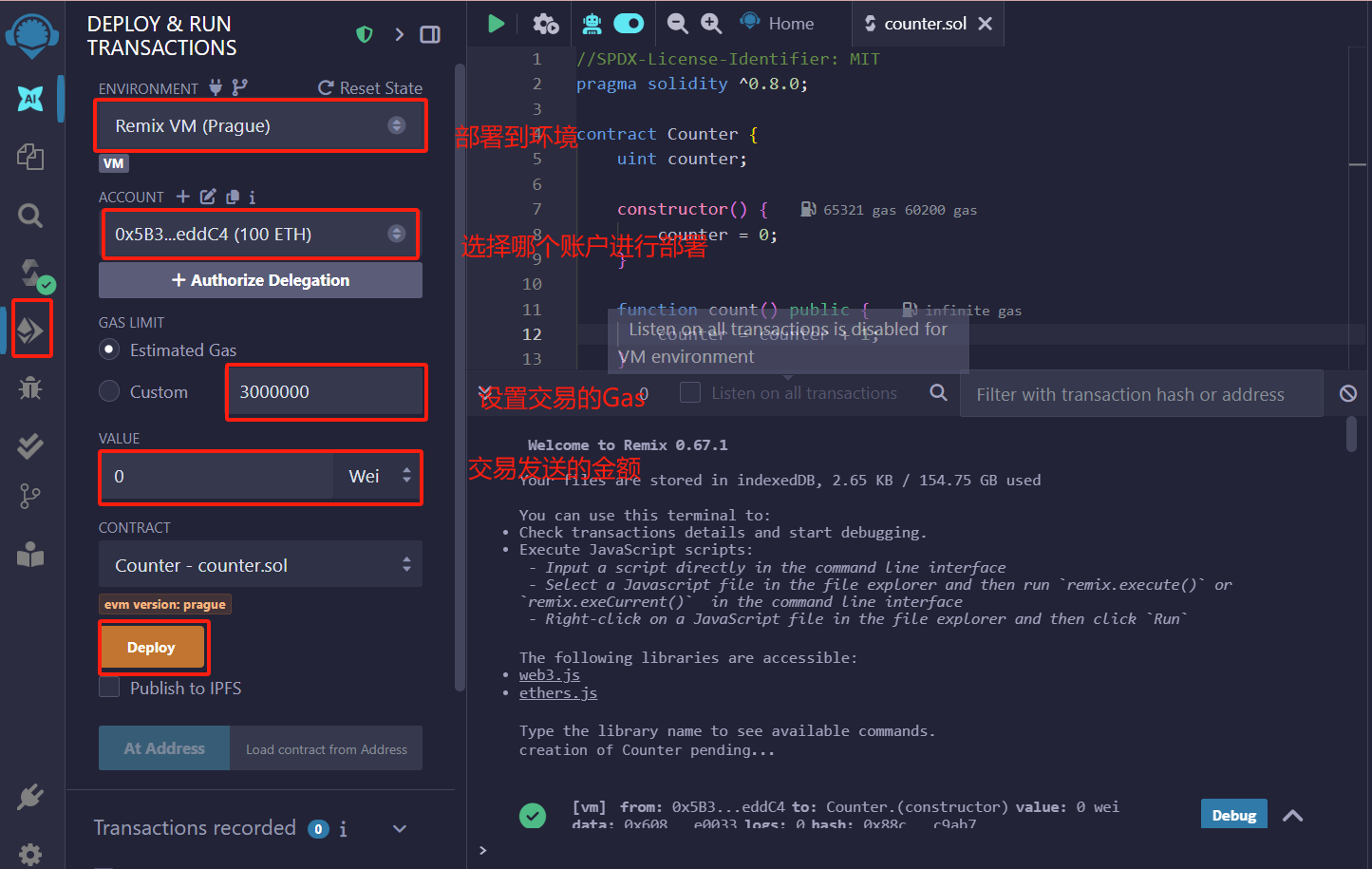Screen dimensions: 1372x869
Task: Click the Authorize Delegation button
Action: 260,280
